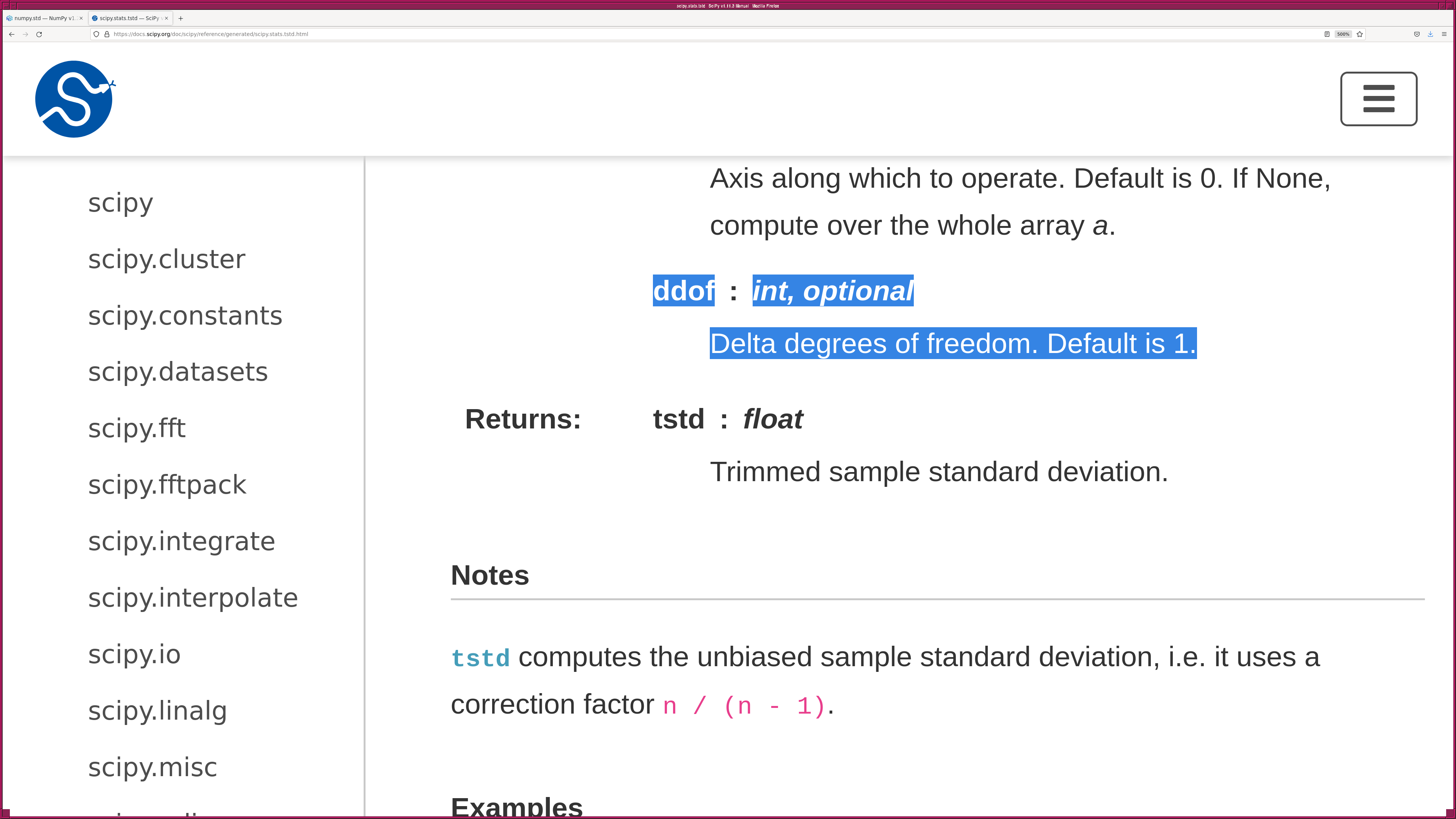Toggle reader view icon
Screen dimensions: 1456x819
[1327, 35]
